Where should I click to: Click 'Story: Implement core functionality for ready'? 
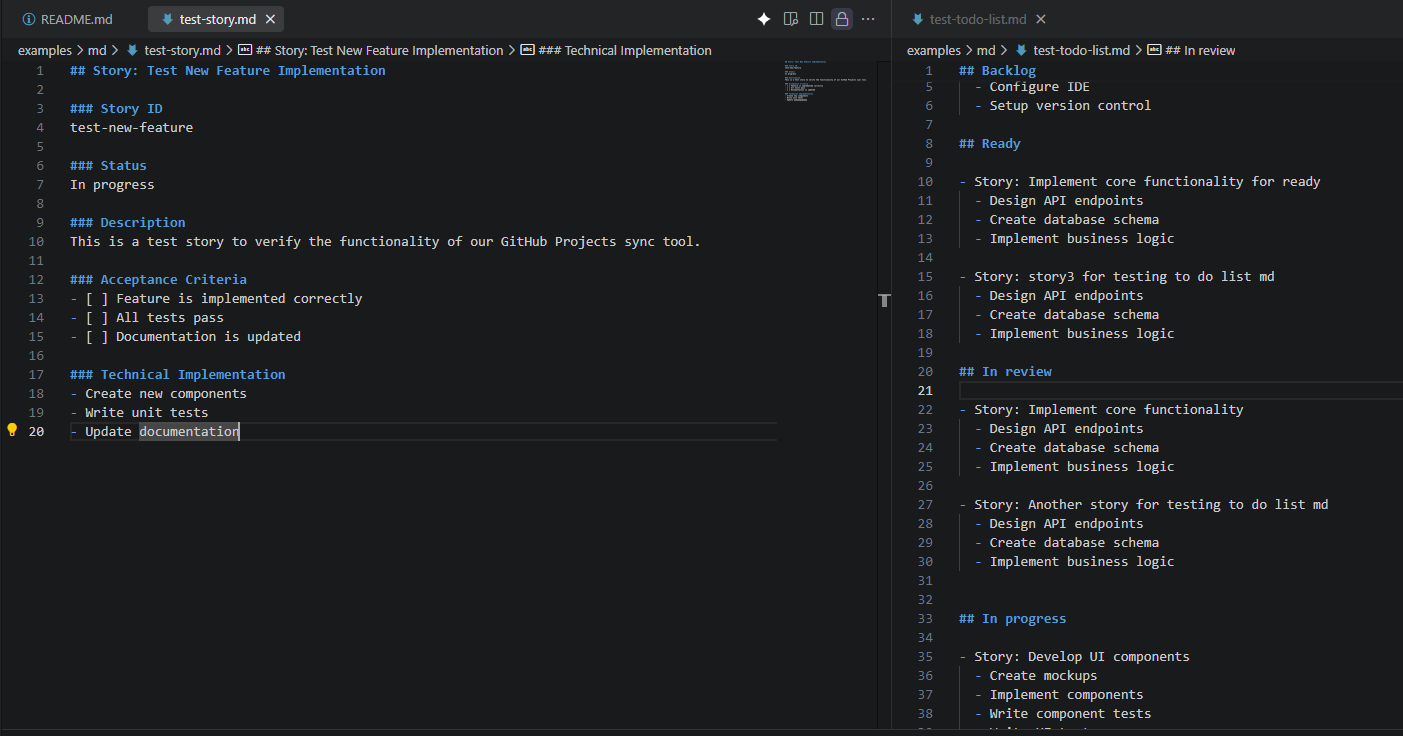pos(1147,181)
